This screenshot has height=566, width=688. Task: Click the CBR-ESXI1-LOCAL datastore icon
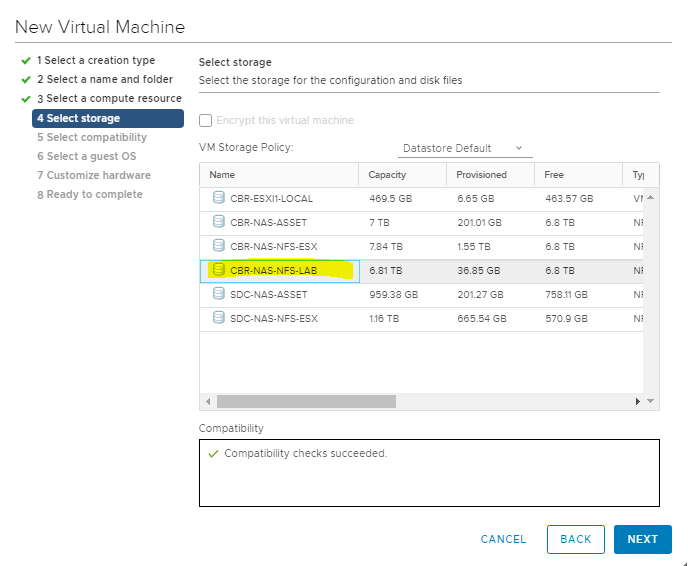tap(218, 197)
